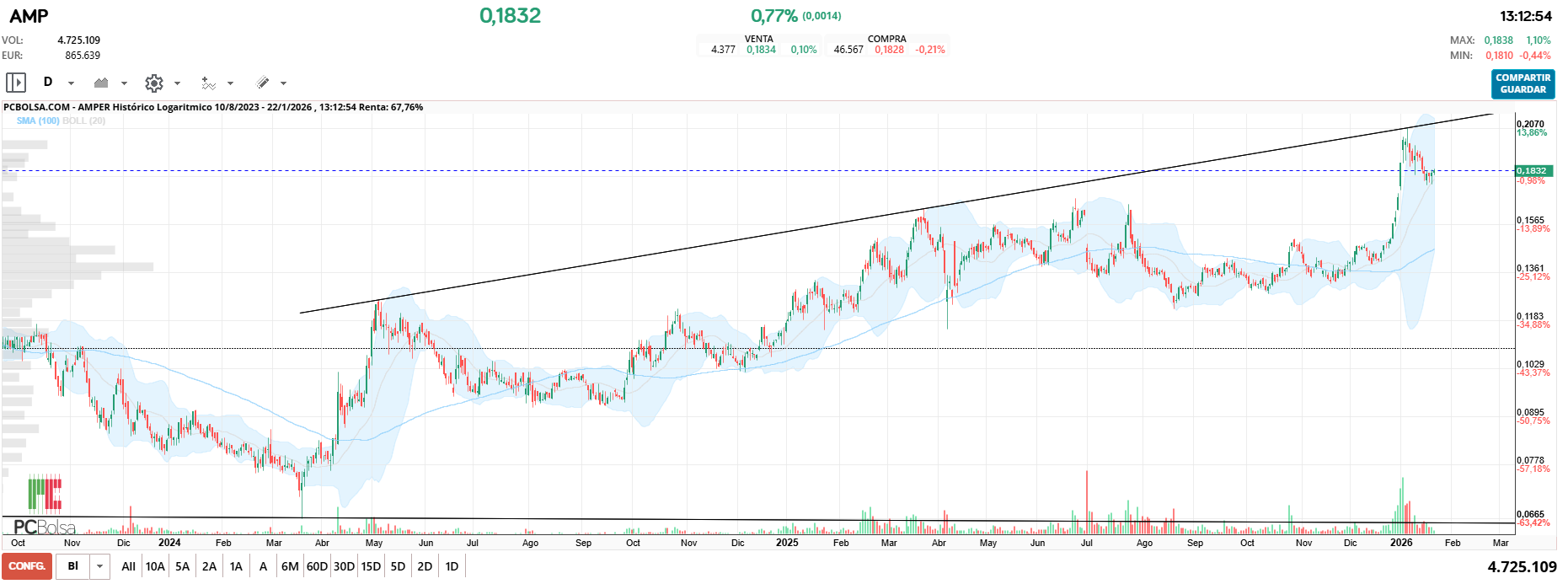1568x584 pixels.
Task: Open the BI selector dropdown arrow
Action: pyautogui.click(x=99, y=566)
